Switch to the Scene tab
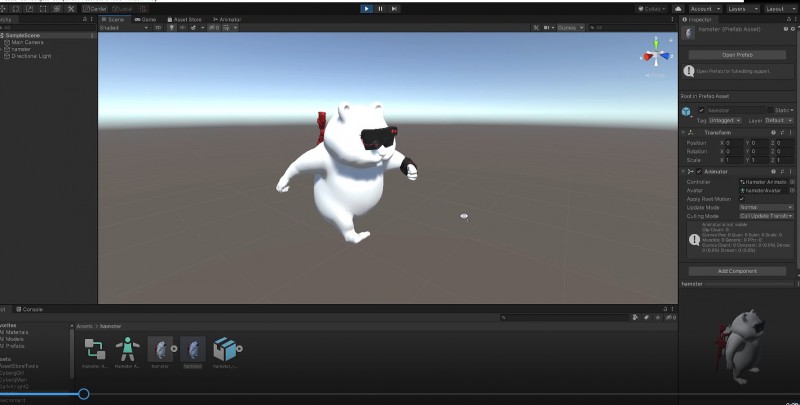Viewport: 800px width, 405px height. (113, 19)
